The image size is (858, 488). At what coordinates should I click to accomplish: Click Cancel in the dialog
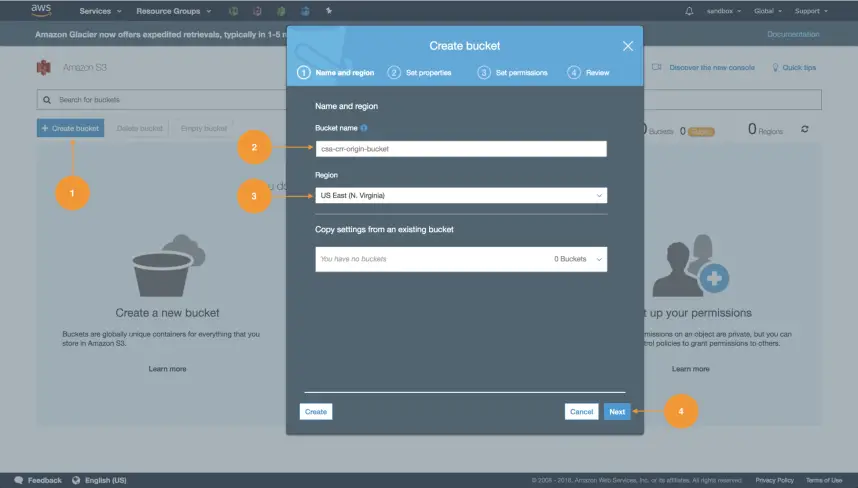tap(581, 411)
